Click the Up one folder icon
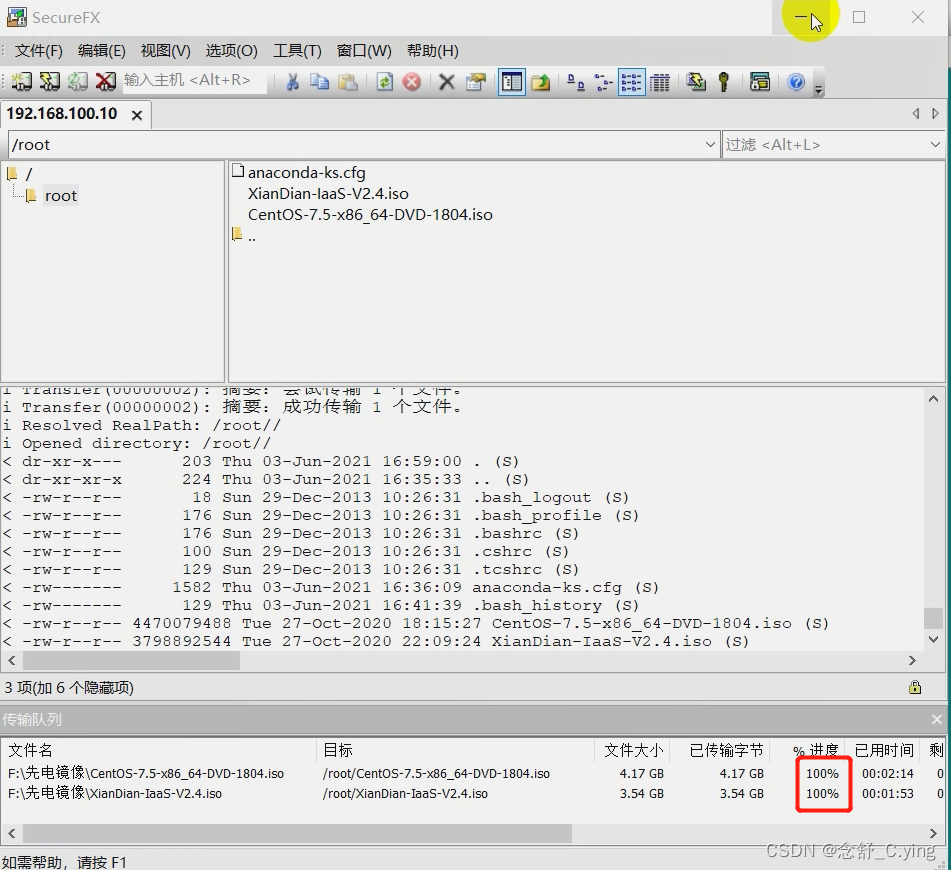This screenshot has width=951, height=870. [540, 81]
